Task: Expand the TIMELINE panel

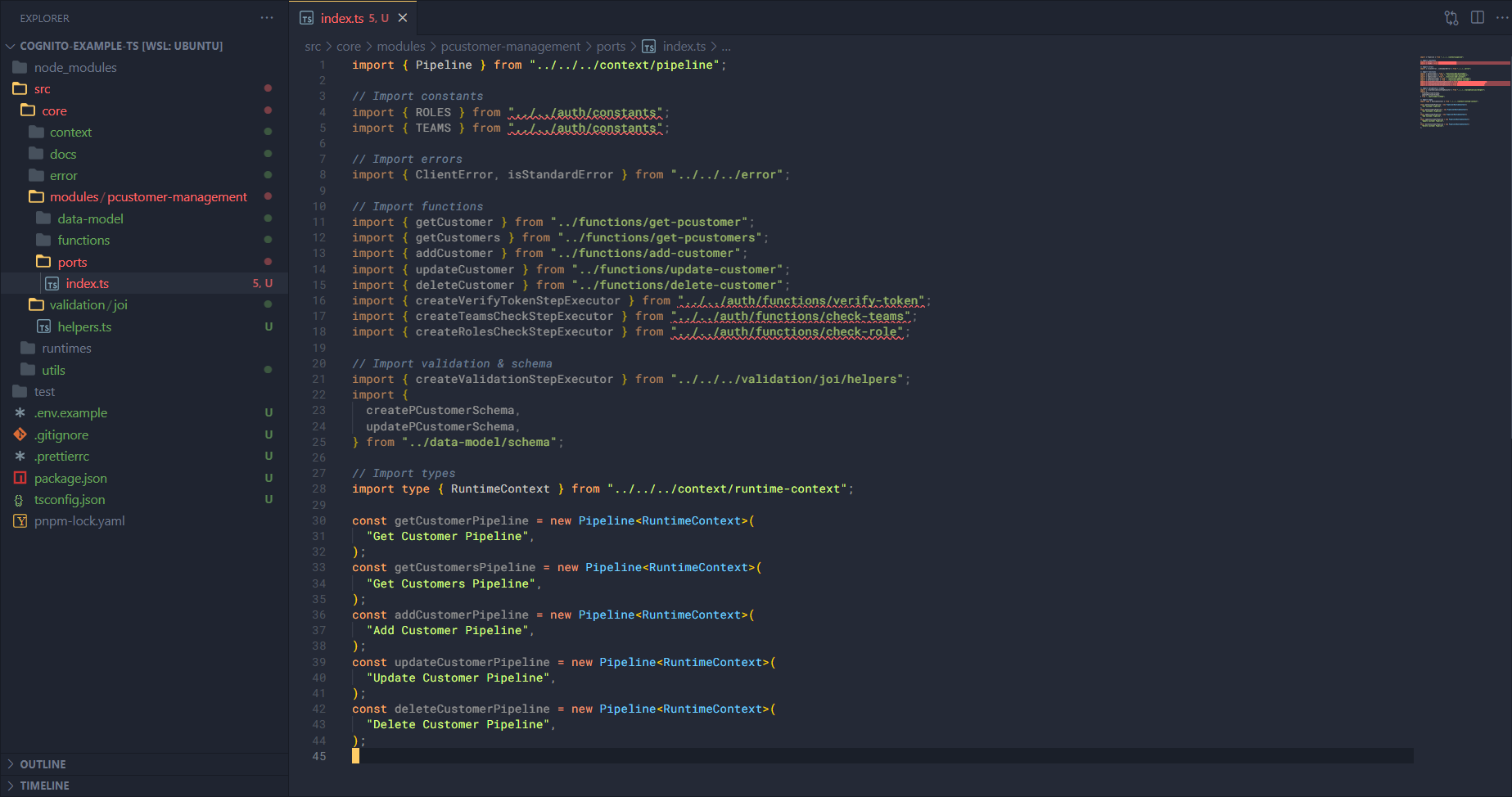Action: click(x=44, y=786)
